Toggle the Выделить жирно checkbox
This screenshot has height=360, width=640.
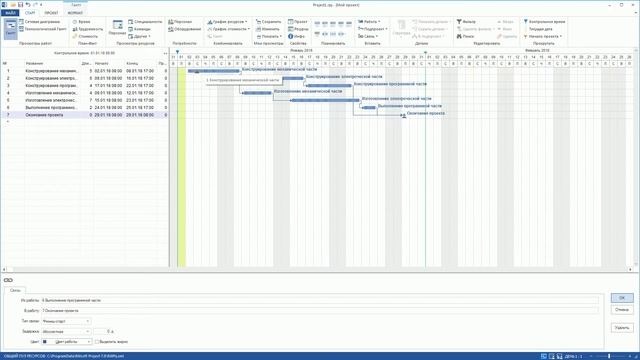point(97,342)
